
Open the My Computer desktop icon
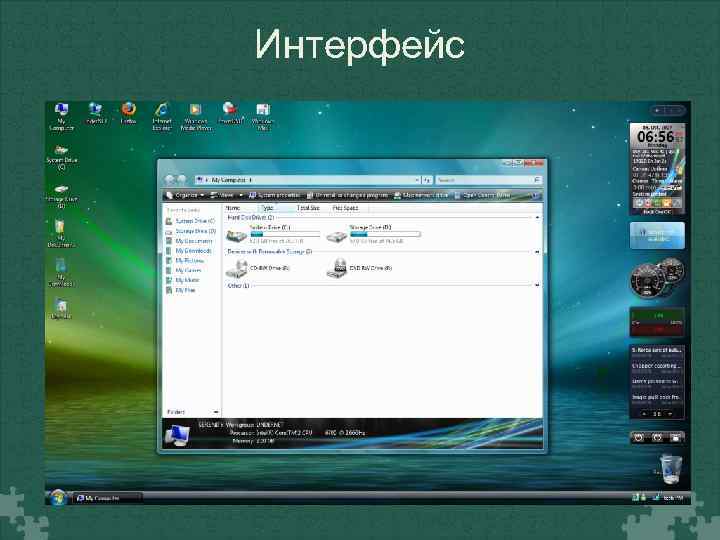(x=62, y=117)
